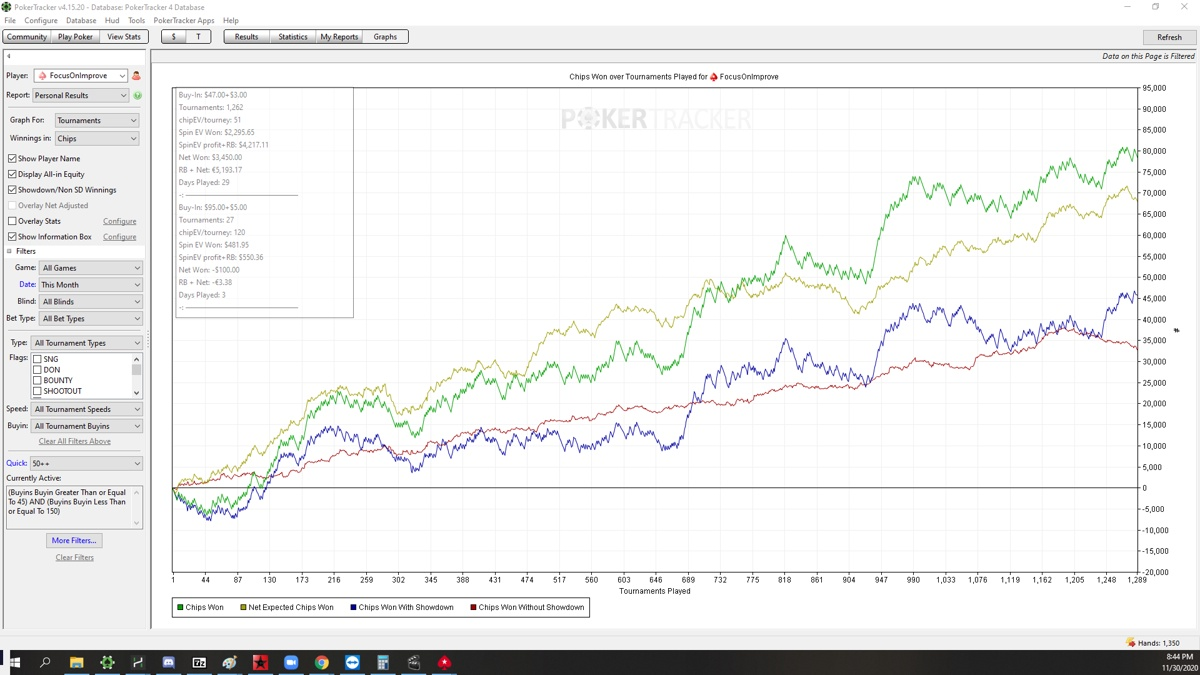Open TeamViewer from the taskbar

point(352,662)
